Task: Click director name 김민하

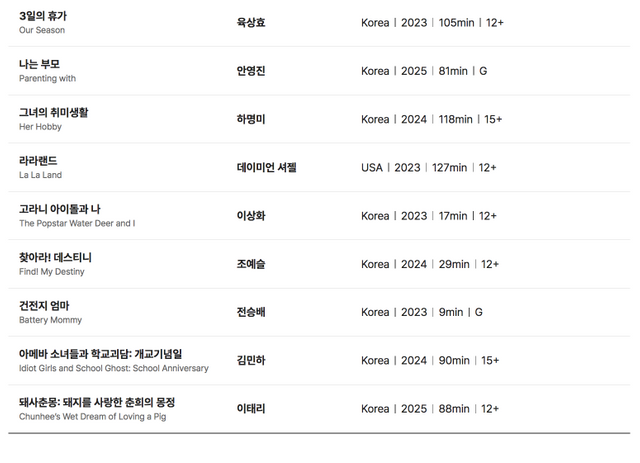Action: (x=251, y=360)
